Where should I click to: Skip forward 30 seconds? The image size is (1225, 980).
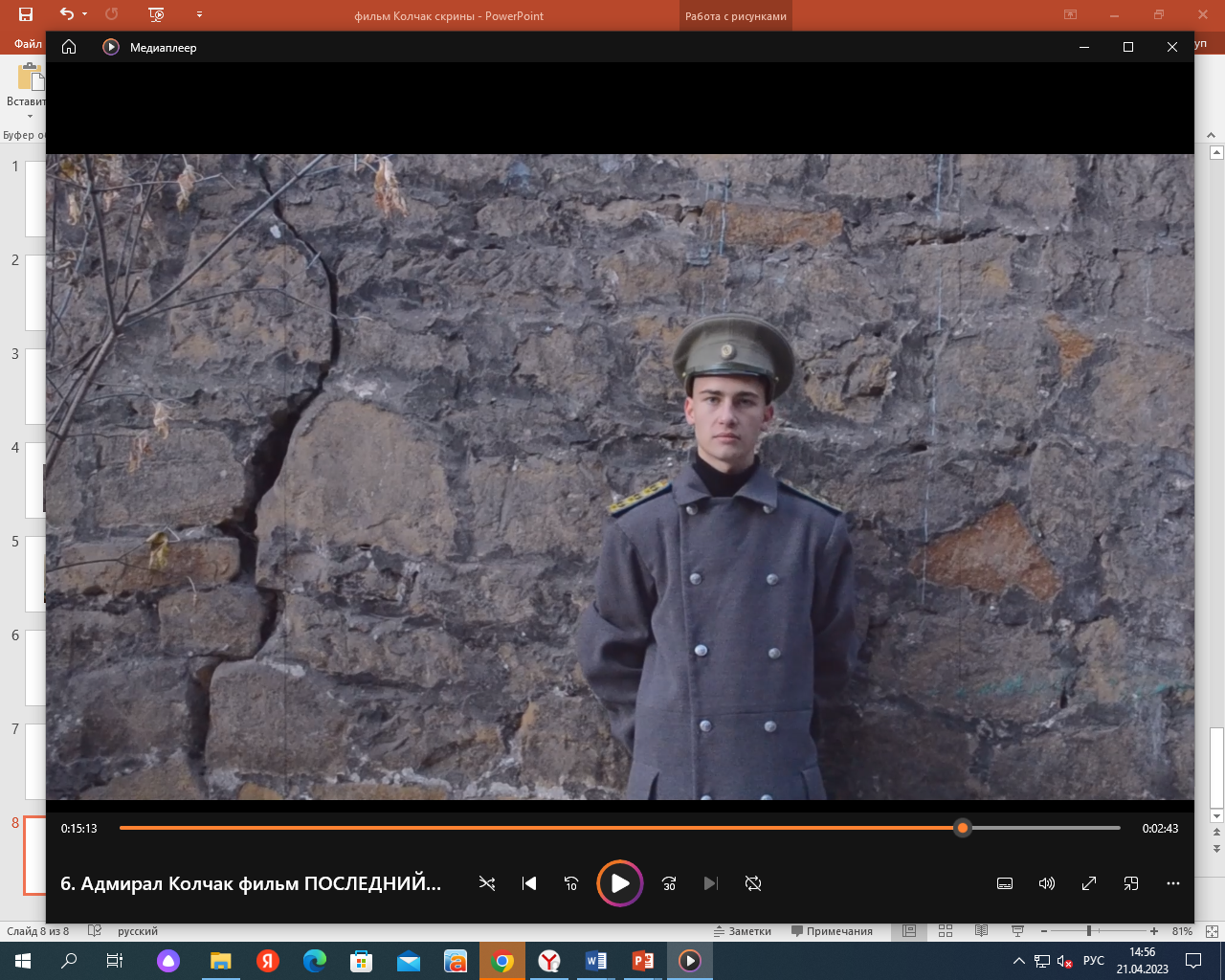click(669, 883)
